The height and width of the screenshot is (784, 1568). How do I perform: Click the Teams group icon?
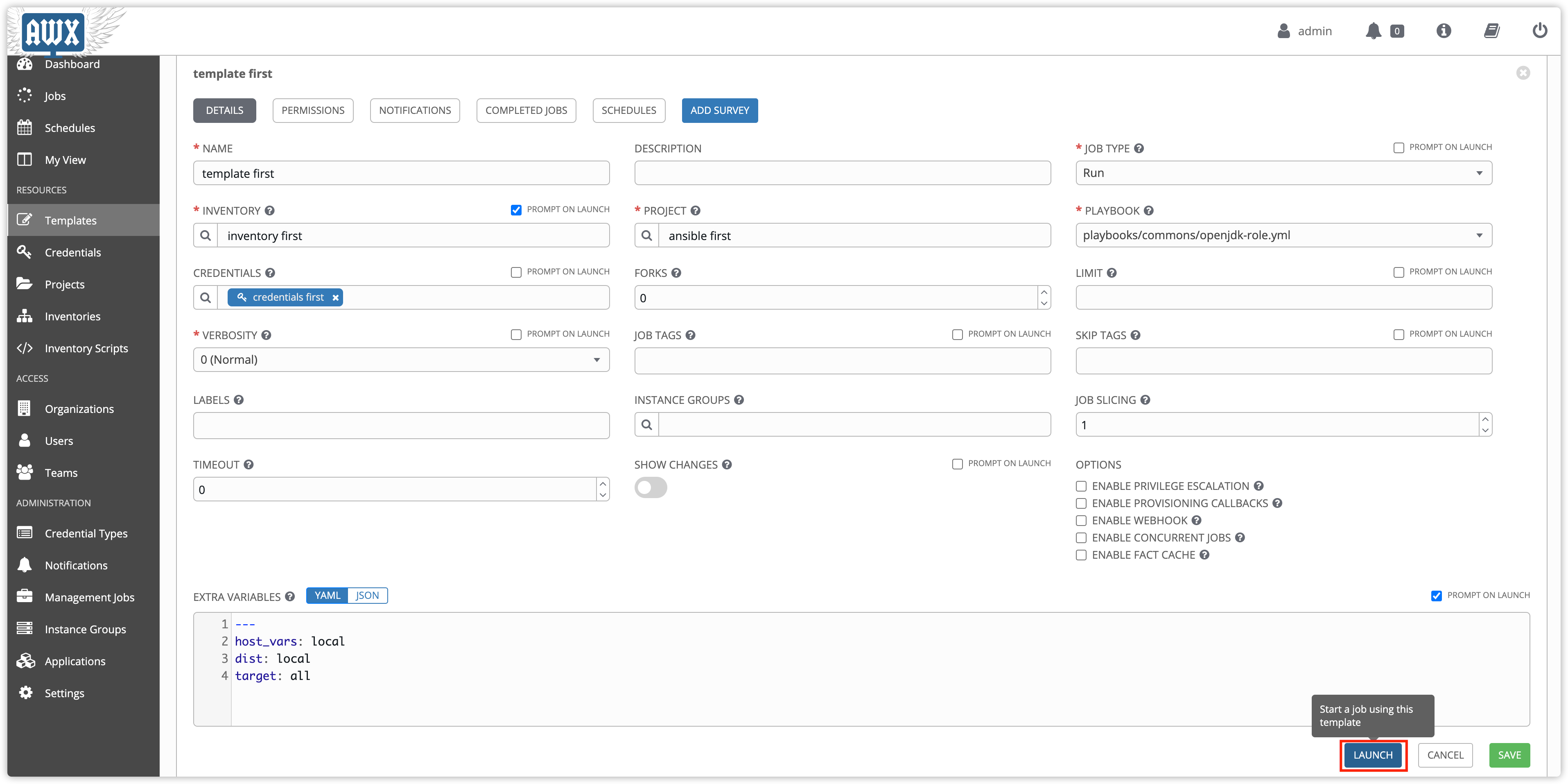click(x=24, y=472)
